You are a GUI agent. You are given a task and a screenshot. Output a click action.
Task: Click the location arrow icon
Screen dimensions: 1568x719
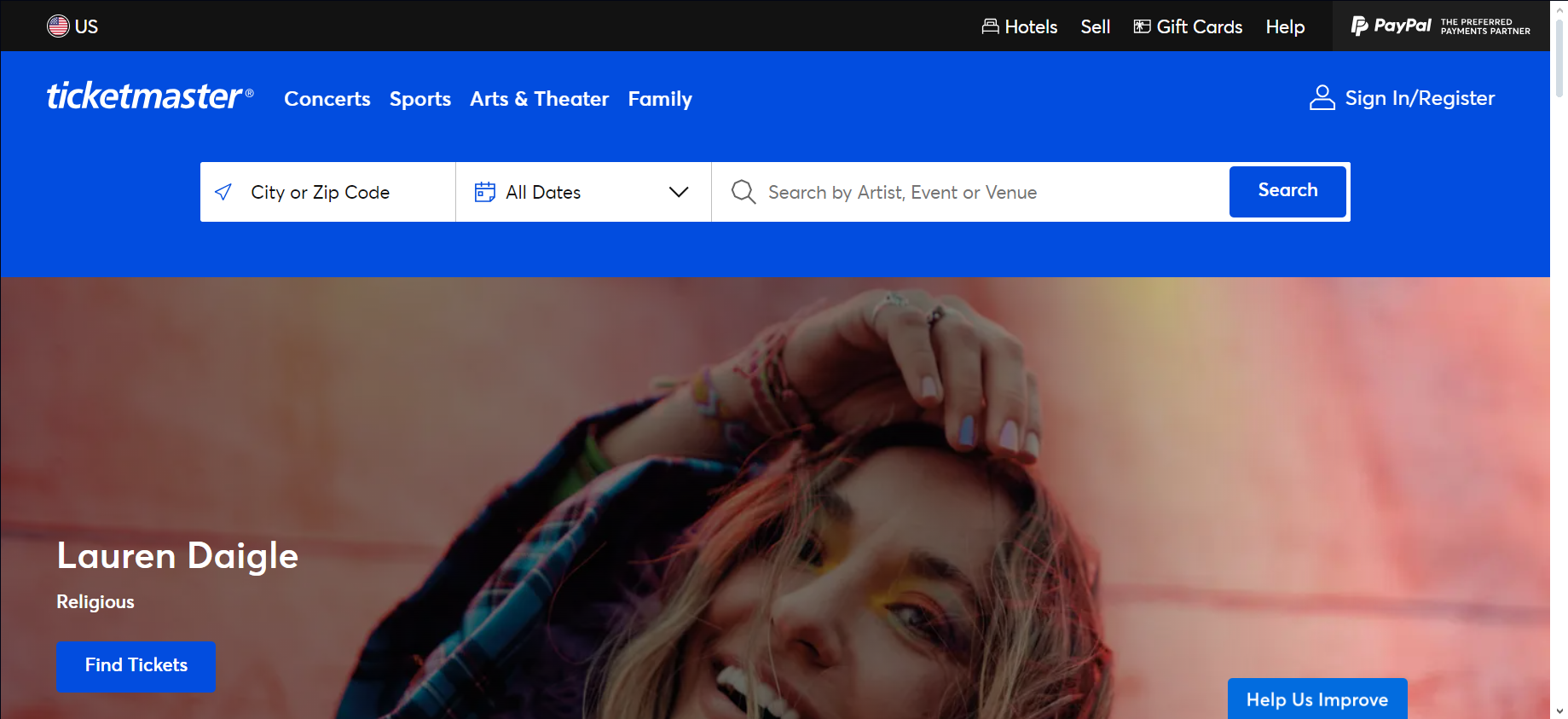223,192
